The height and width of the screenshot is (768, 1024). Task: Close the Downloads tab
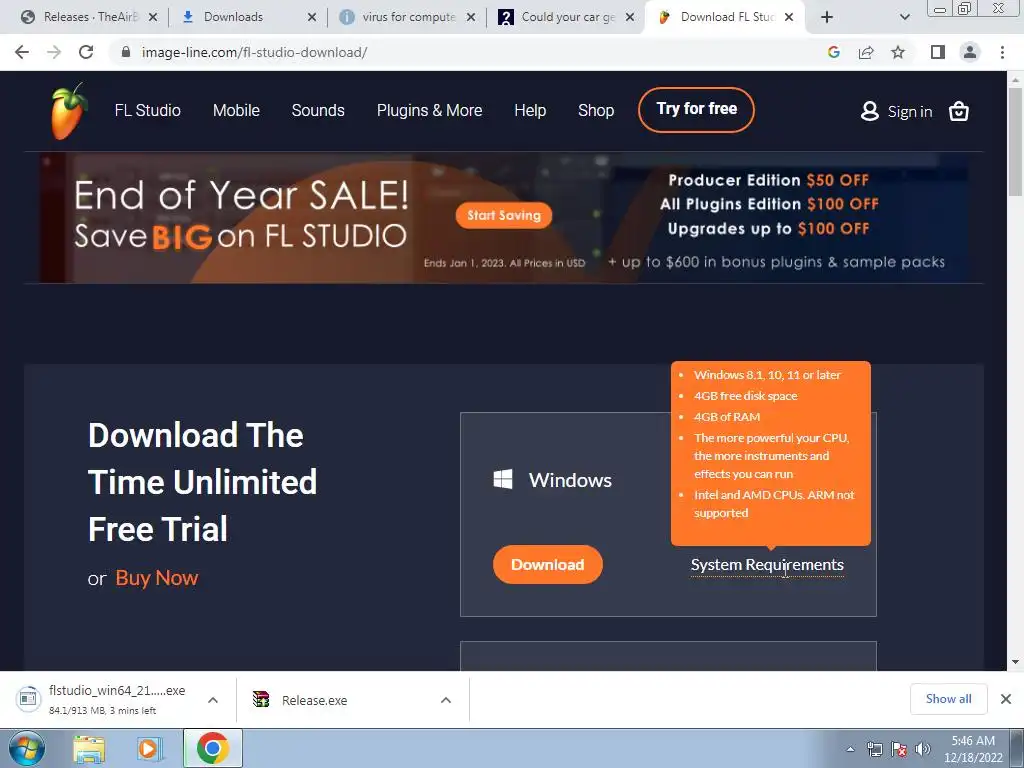312,17
